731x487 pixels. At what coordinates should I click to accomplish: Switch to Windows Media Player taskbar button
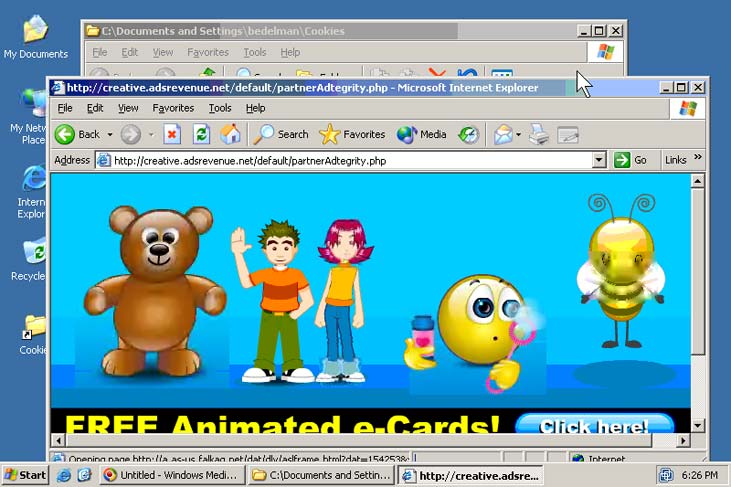click(172, 475)
